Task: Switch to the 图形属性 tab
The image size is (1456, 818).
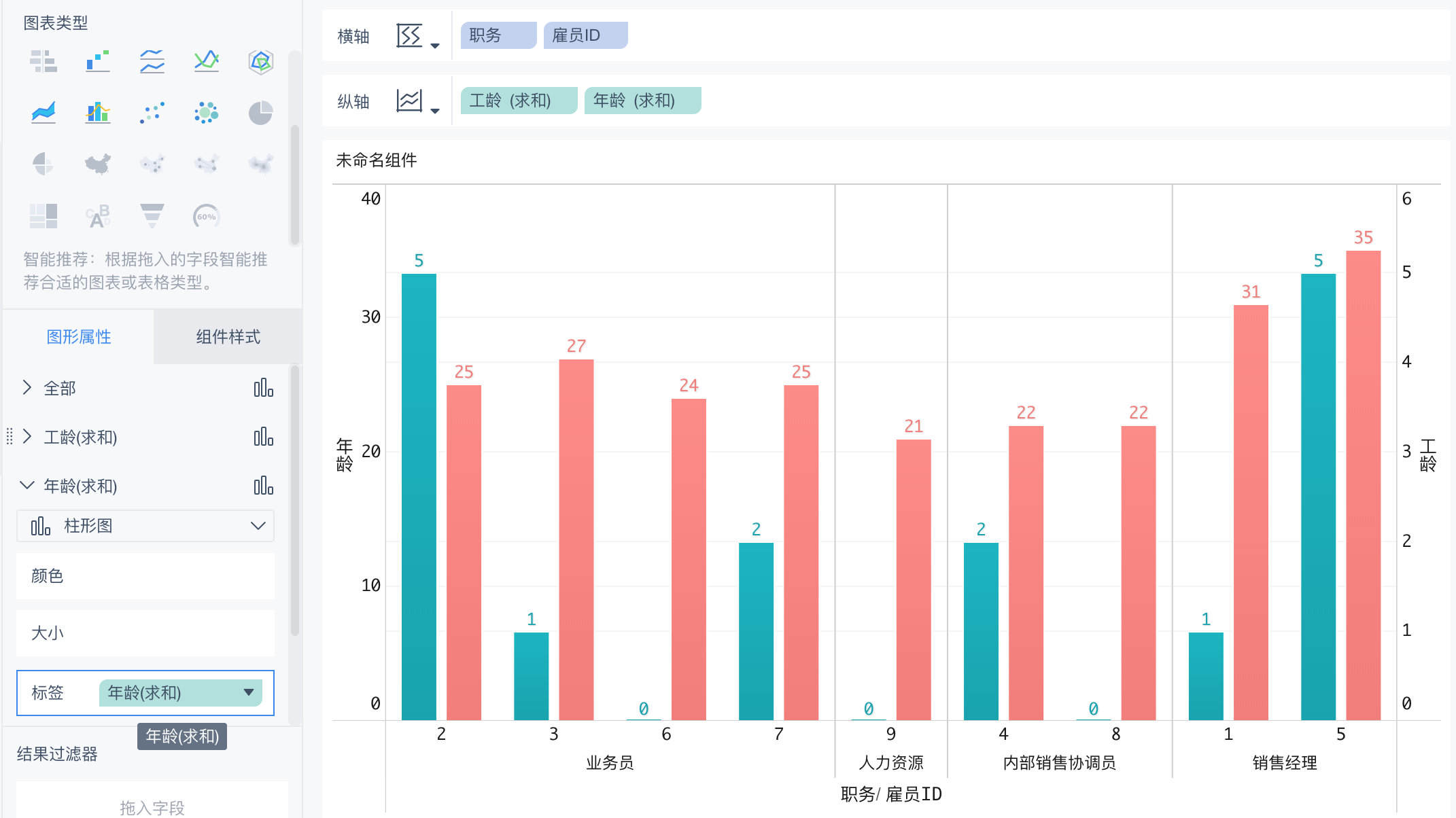Action: click(79, 337)
